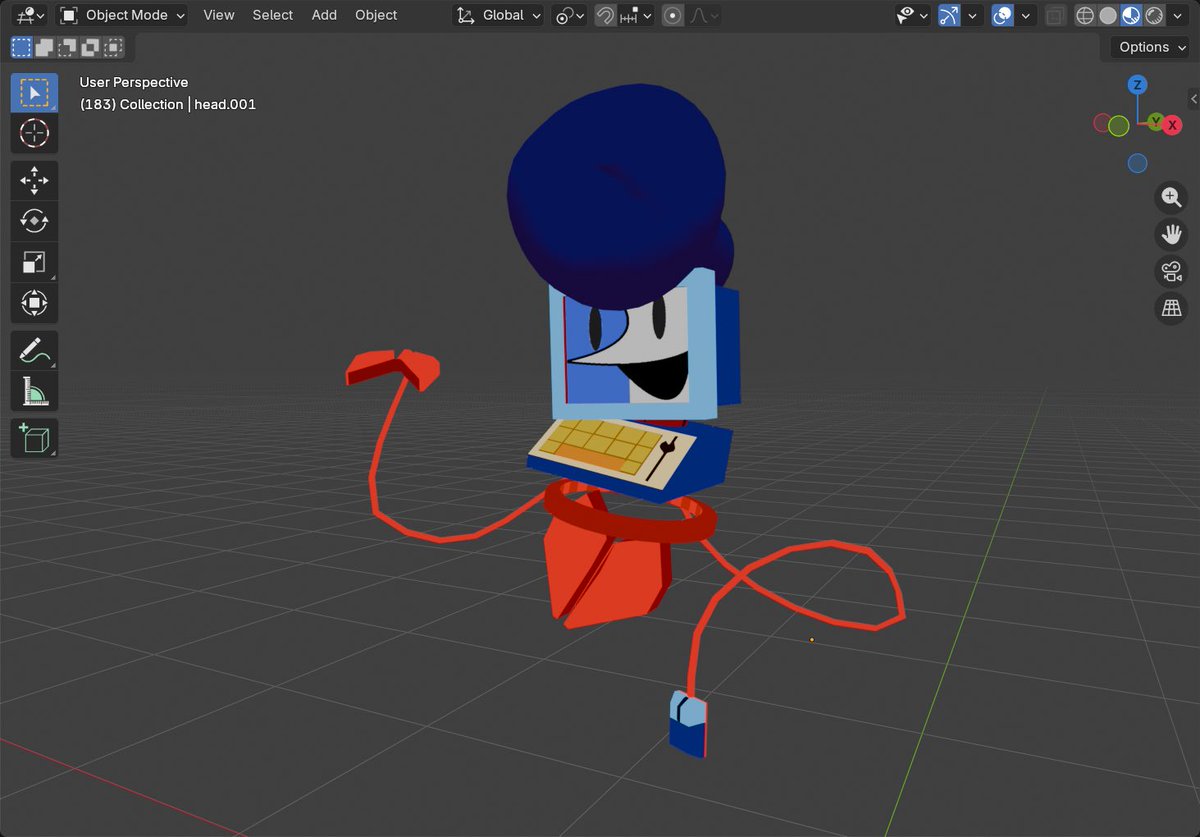Click the negative Y green ring on gizmo
Viewport: 1200px width, 837px height.
pos(1118,126)
